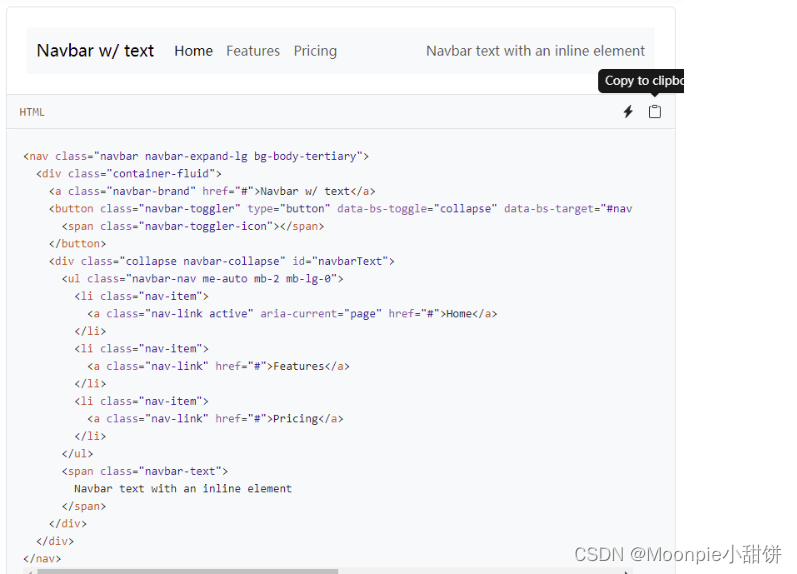Open the Features nav link
The image size is (797, 574).
point(253,51)
